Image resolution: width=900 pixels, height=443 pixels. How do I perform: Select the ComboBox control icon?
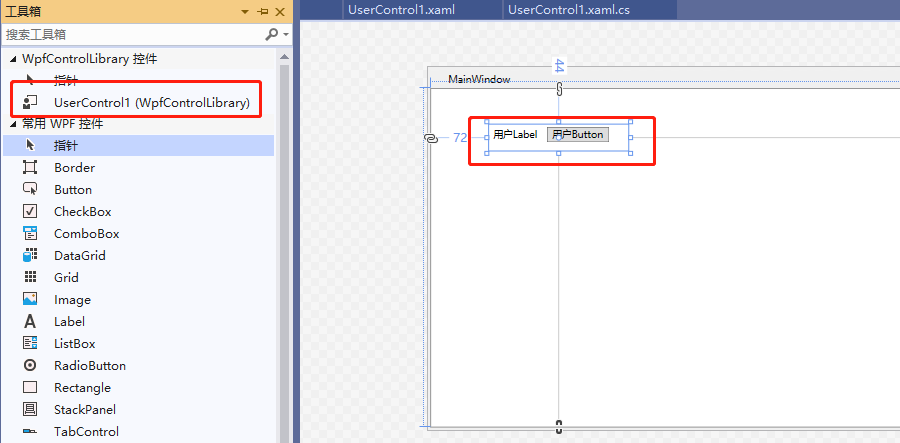pos(30,233)
